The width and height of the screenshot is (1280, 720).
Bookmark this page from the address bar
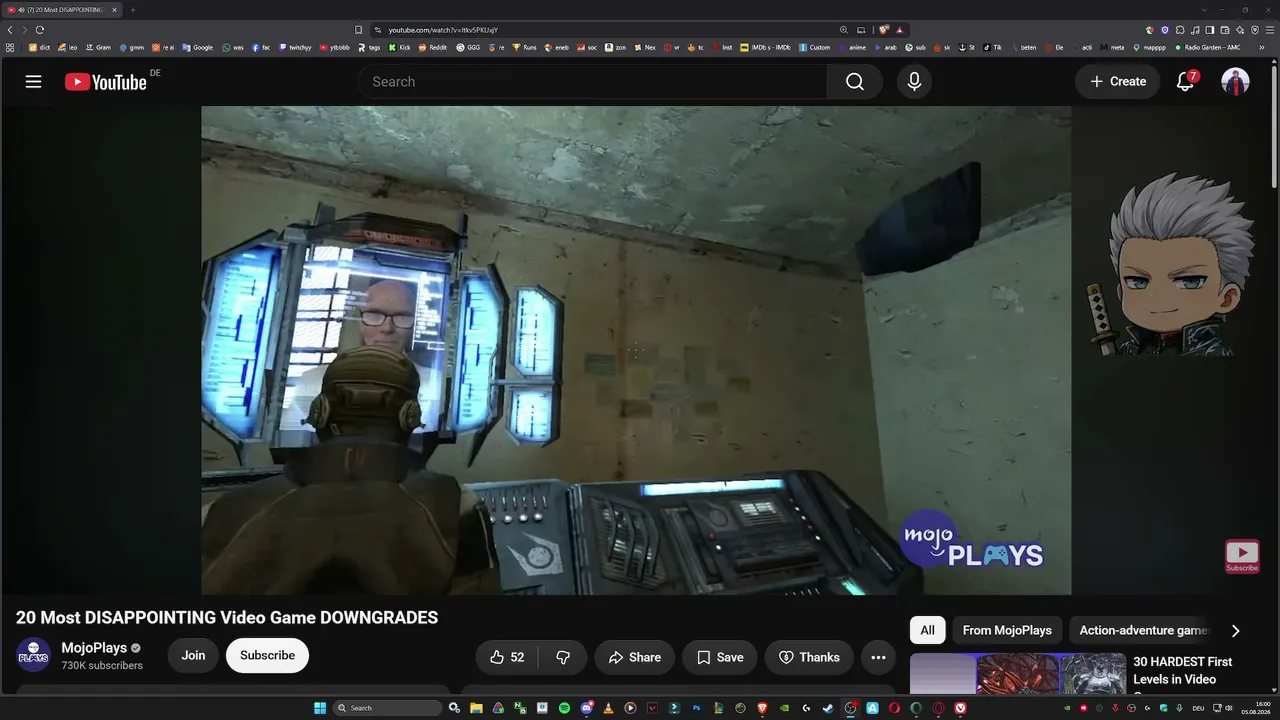359,30
